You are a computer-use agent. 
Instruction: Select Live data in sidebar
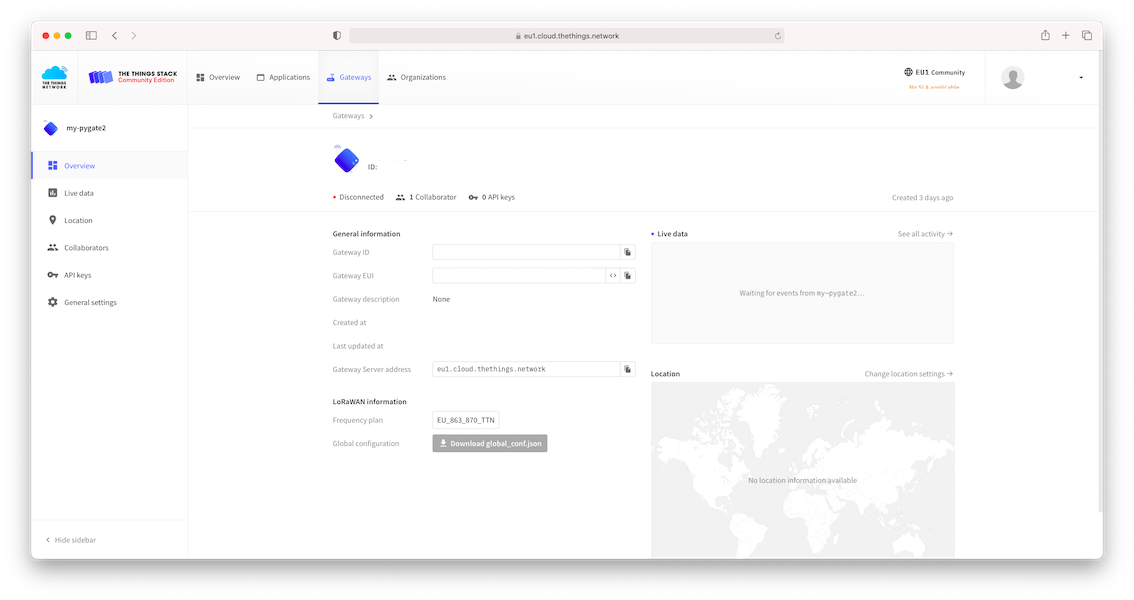point(78,193)
